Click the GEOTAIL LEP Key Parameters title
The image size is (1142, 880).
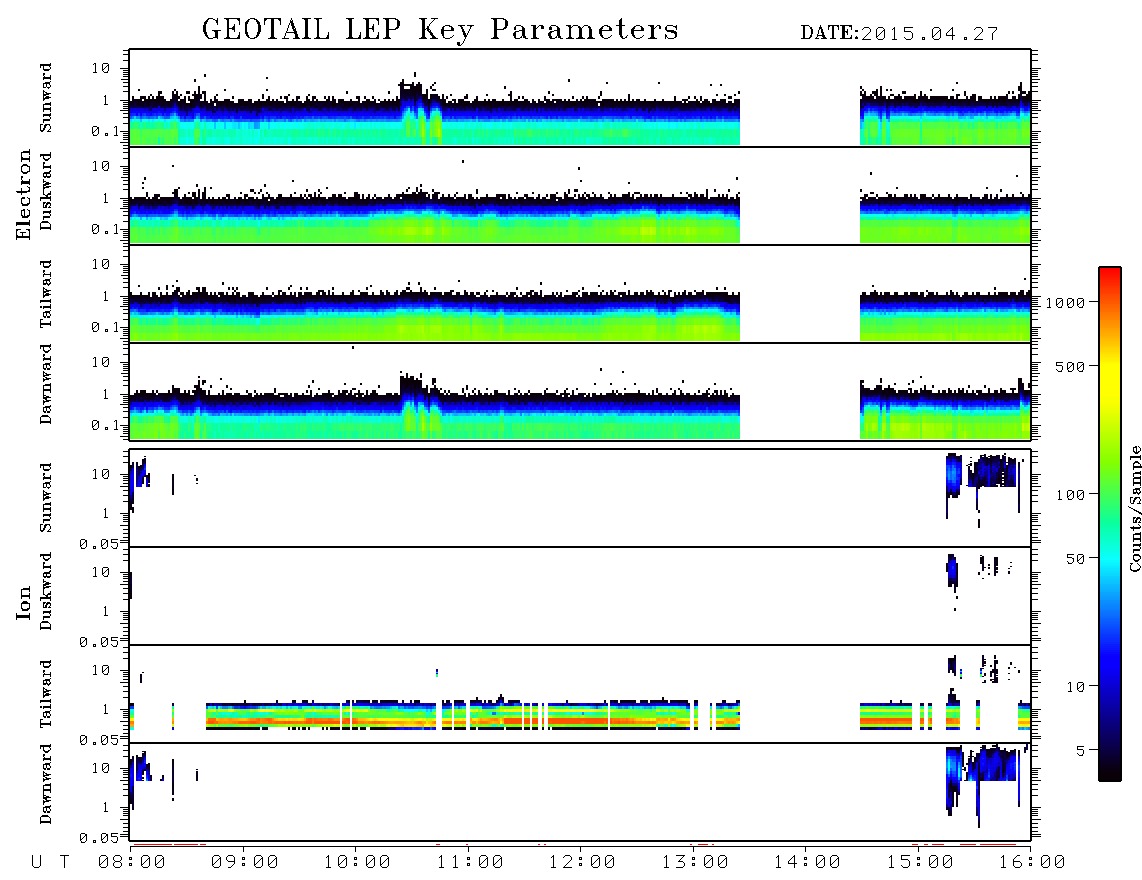click(x=440, y=31)
